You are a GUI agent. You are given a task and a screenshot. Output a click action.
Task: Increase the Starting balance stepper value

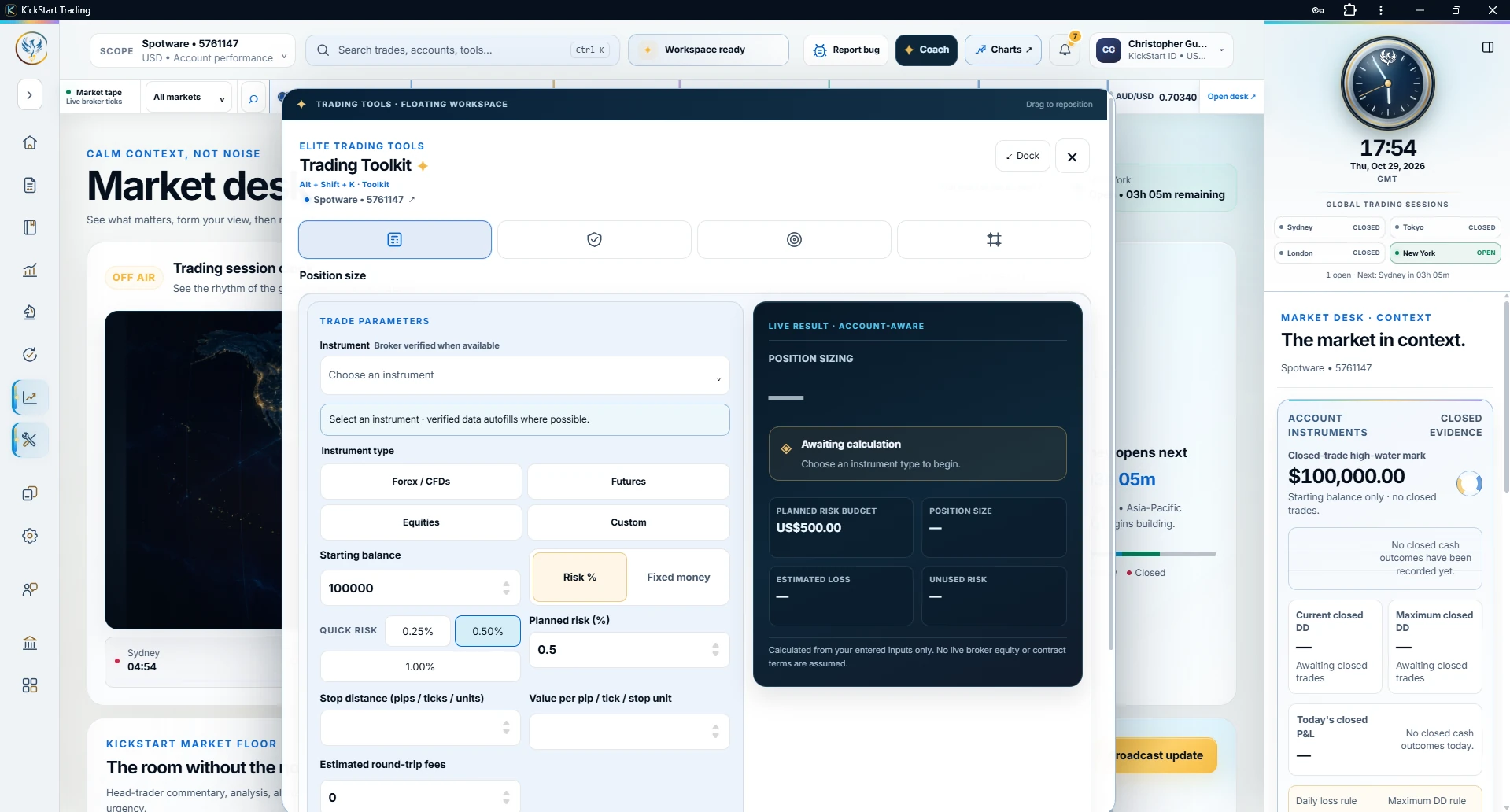pos(506,584)
